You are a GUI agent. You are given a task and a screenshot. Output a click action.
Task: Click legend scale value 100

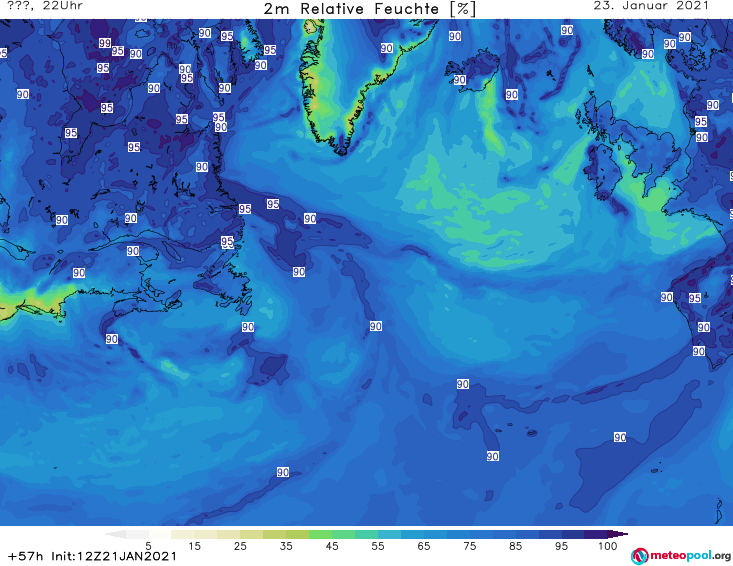click(x=608, y=546)
